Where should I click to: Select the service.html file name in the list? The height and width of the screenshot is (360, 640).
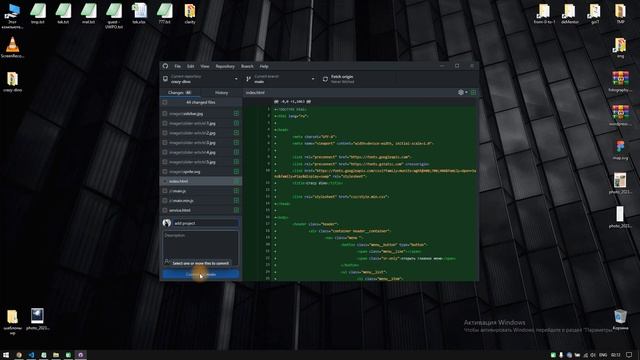[x=180, y=210]
